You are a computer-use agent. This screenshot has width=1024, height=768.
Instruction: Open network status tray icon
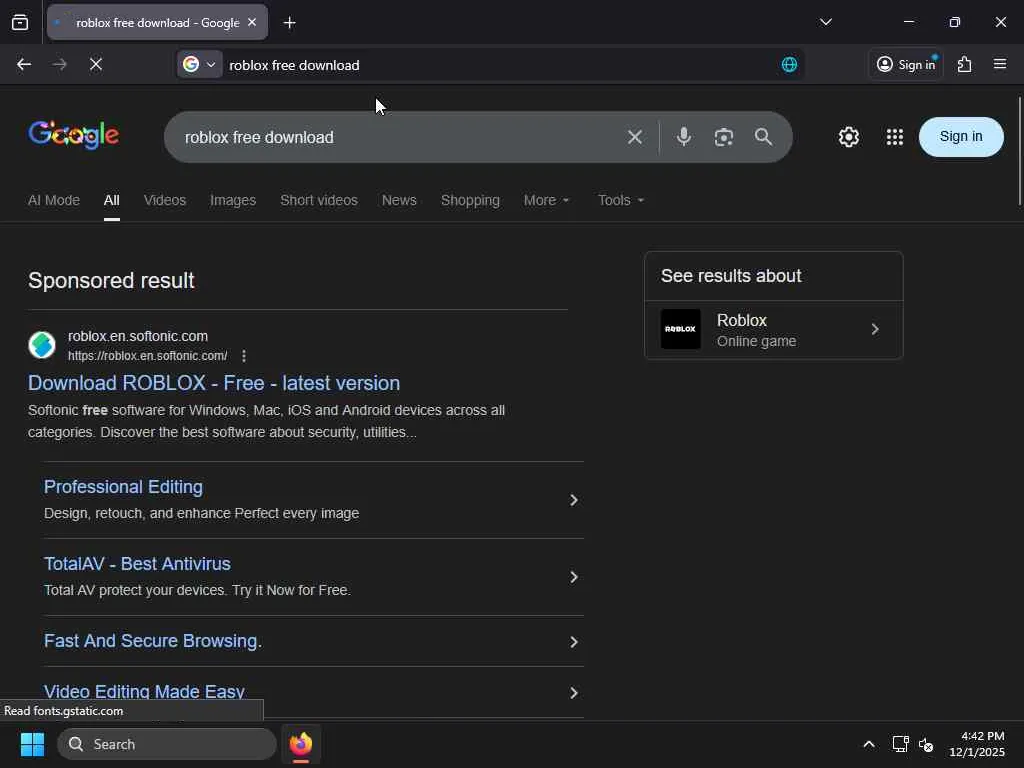tap(900, 744)
